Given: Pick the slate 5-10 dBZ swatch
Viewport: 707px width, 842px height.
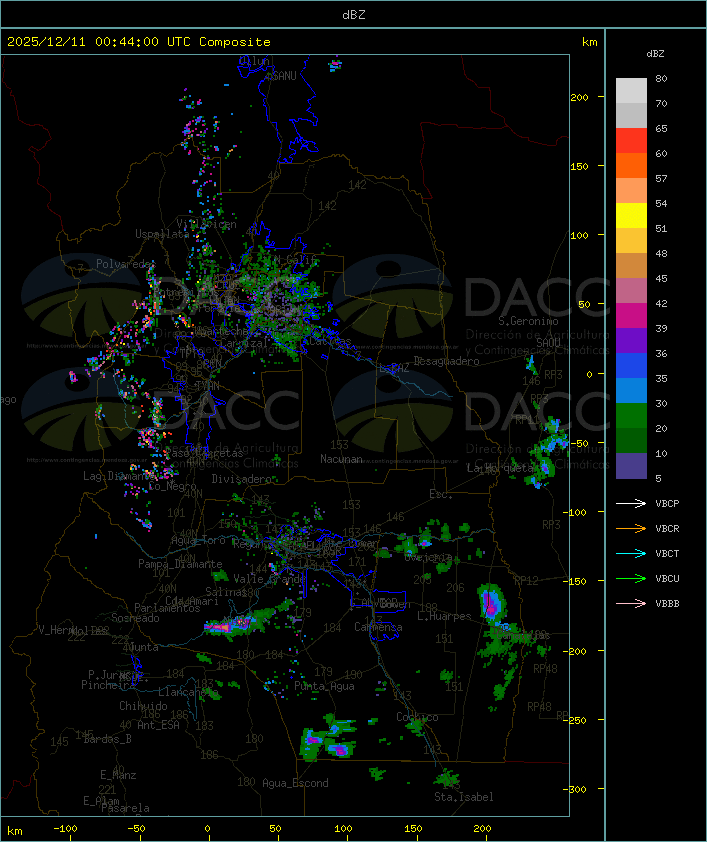Looking at the screenshot, I should [x=631, y=466].
